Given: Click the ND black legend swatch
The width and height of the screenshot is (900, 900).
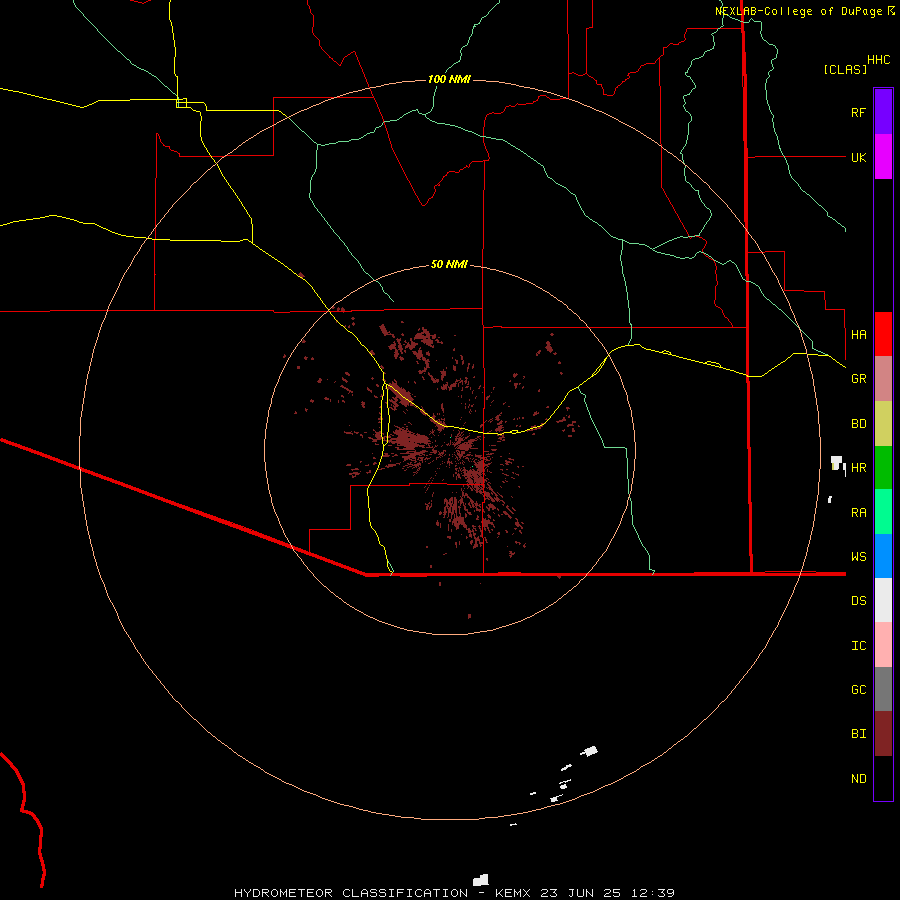Looking at the screenshot, I should coord(883,778).
